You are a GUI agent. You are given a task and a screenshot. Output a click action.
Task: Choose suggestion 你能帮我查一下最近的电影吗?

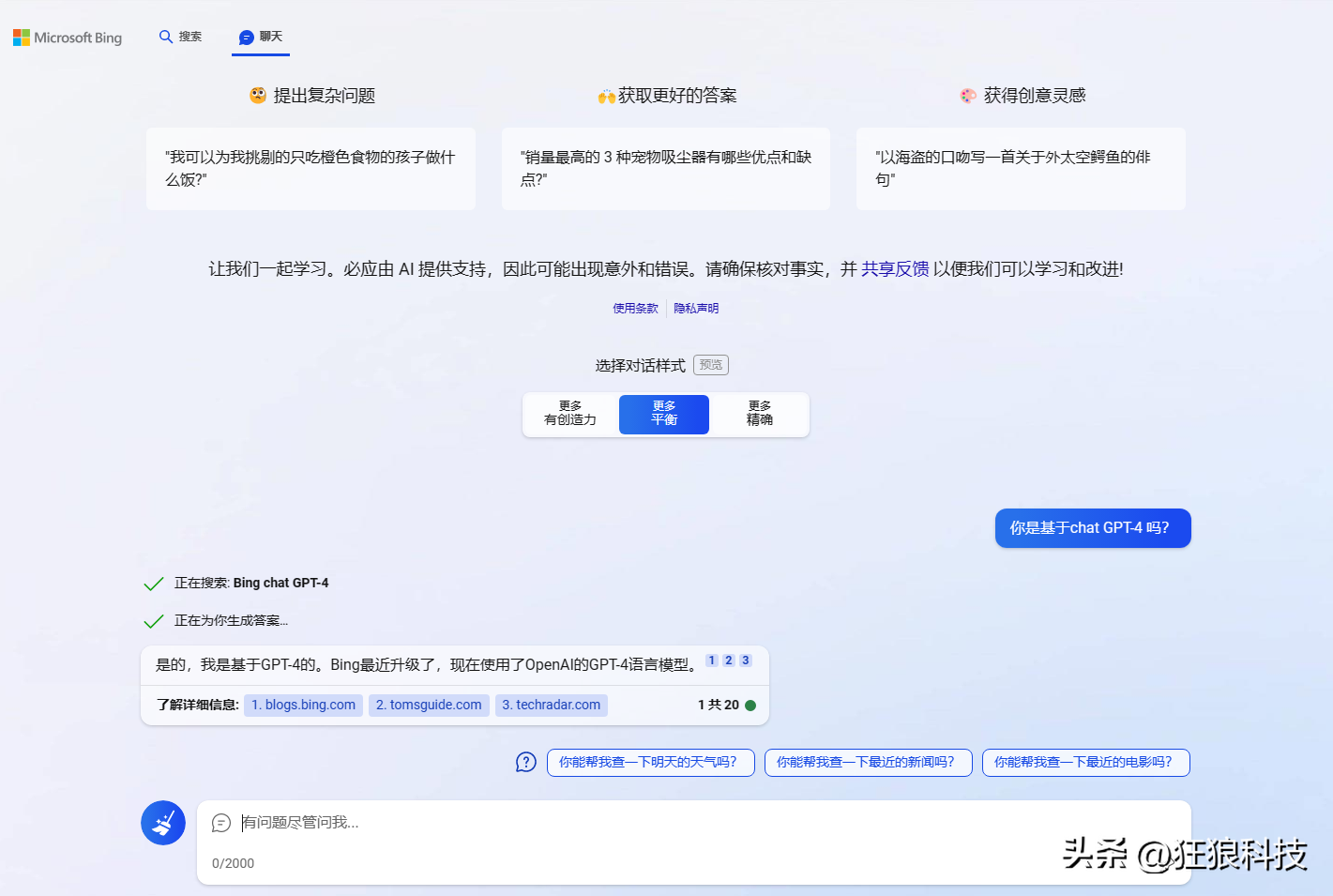[1086, 763]
